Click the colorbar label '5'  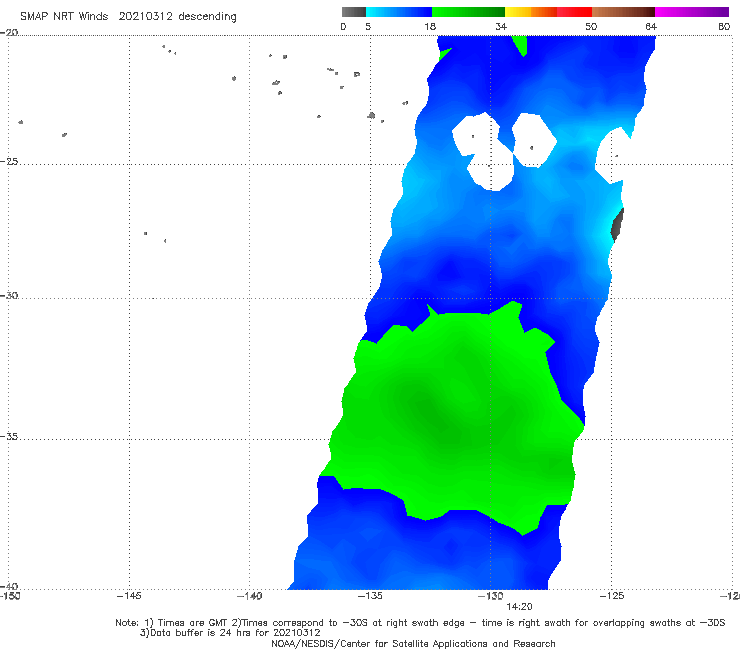(368, 26)
